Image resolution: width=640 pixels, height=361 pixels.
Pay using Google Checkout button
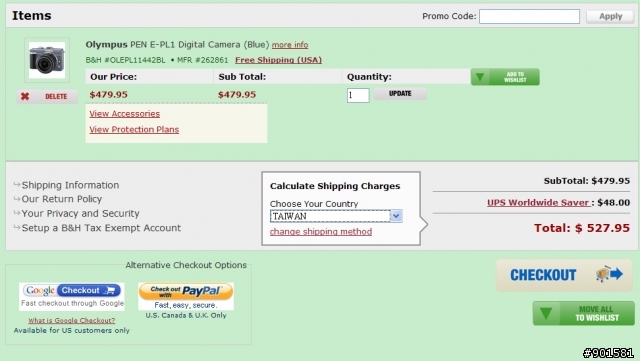pyautogui.click(x=72, y=290)
